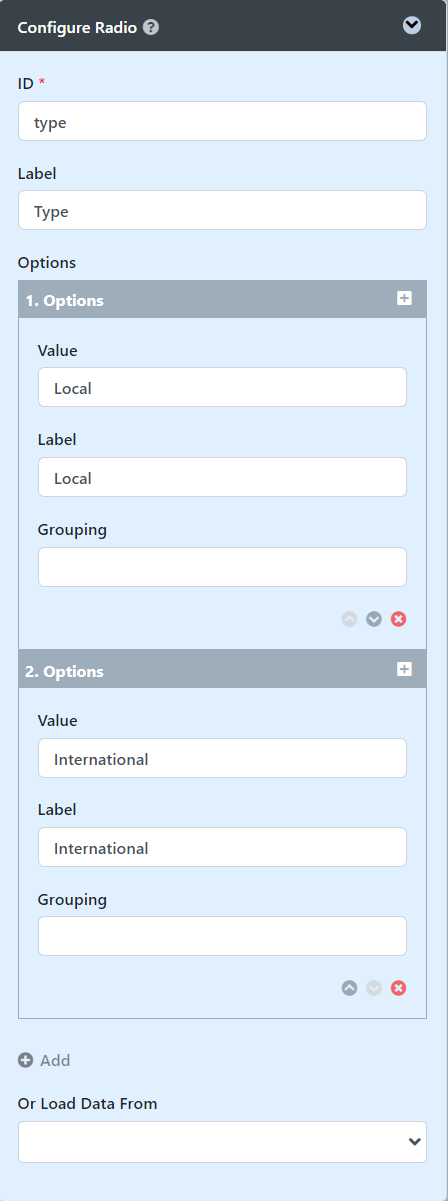Viewport: 448px width, 1201px height.
Task: Edit option 1 Label field Local
Action: click(222, 478)
